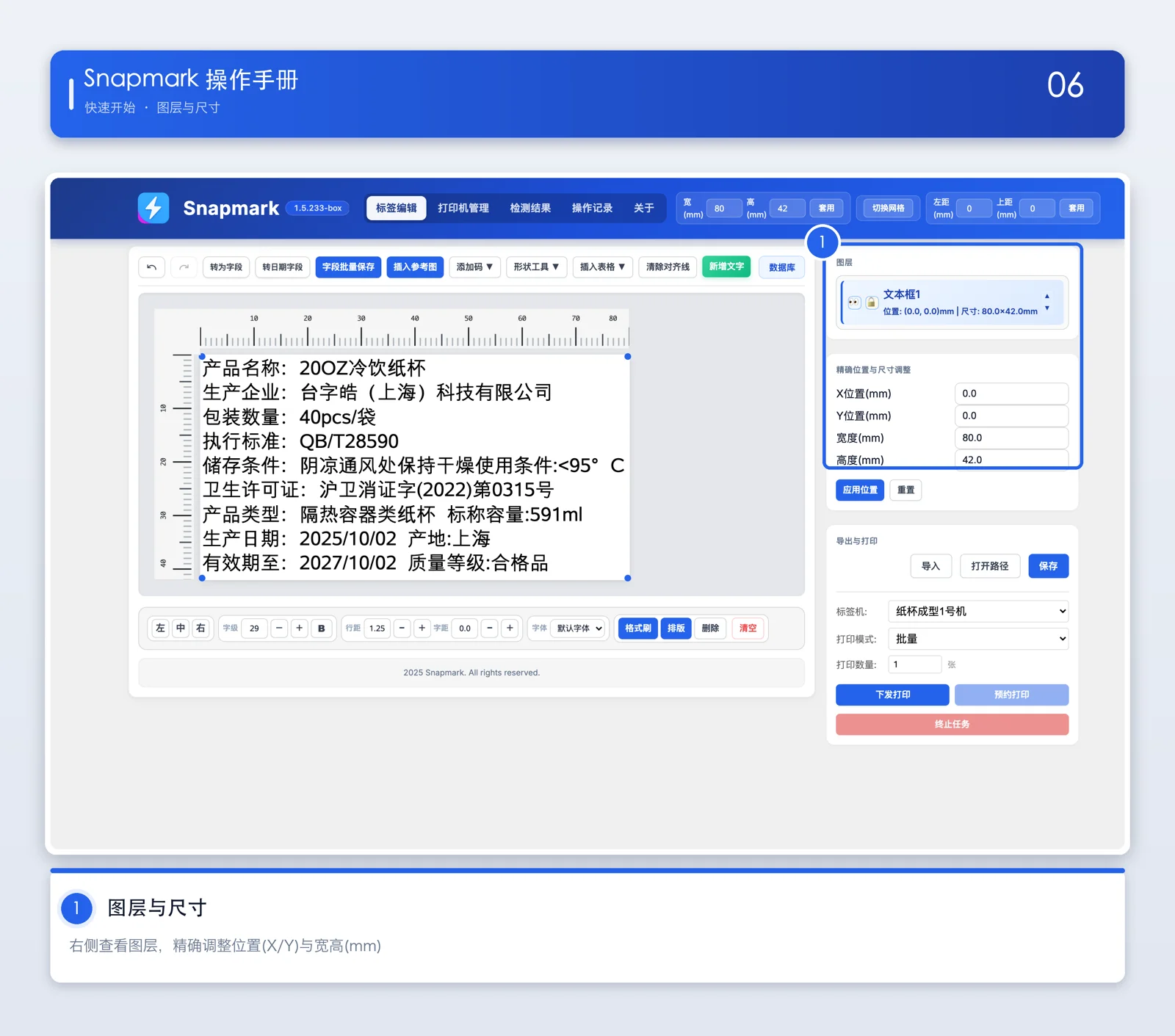Toggle visibility eyes of 文本框1 layer
1175x1036 pixels.
[854, 303]
